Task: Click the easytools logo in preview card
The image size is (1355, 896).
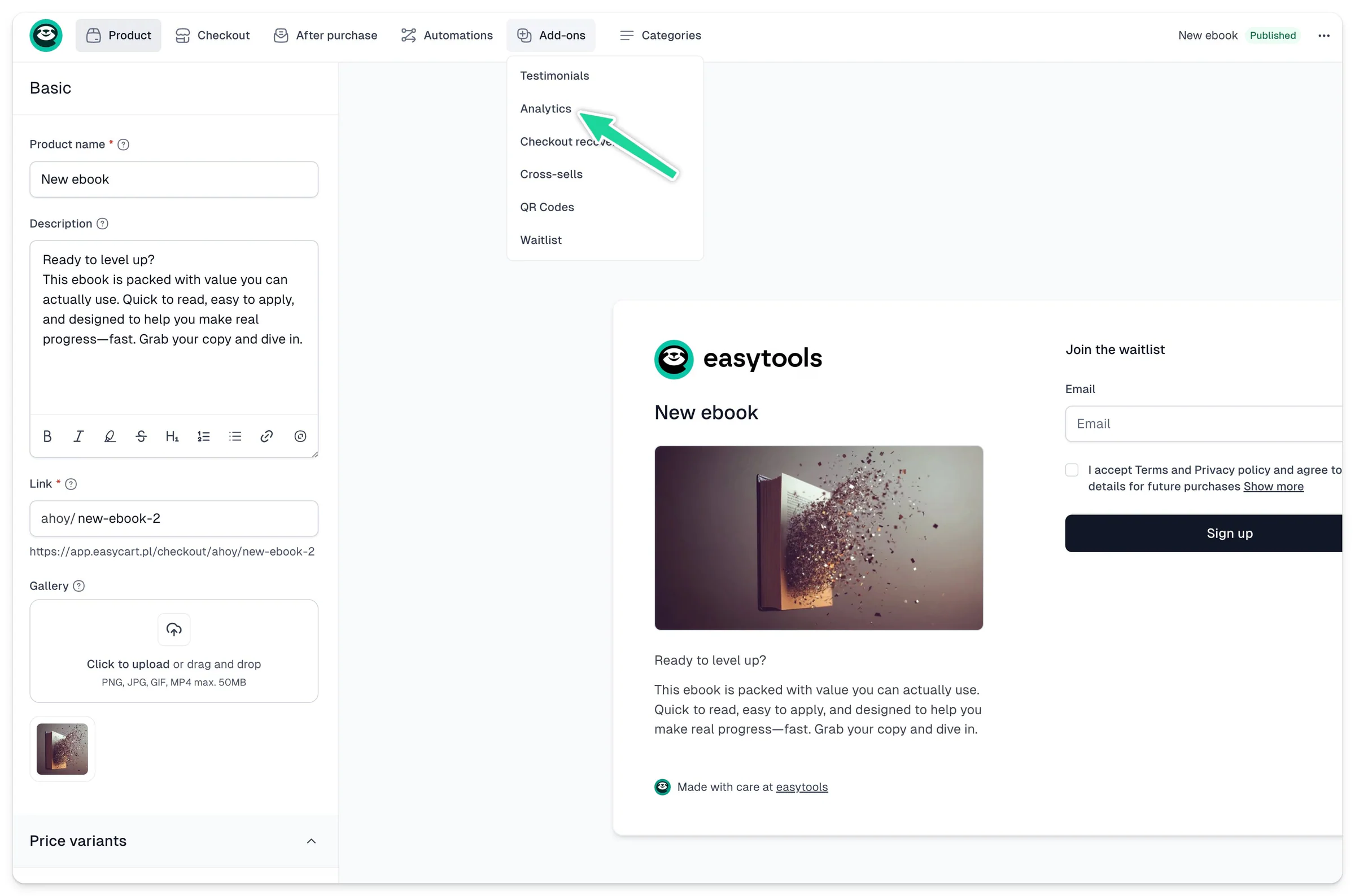Action: (x=738, y=360)
